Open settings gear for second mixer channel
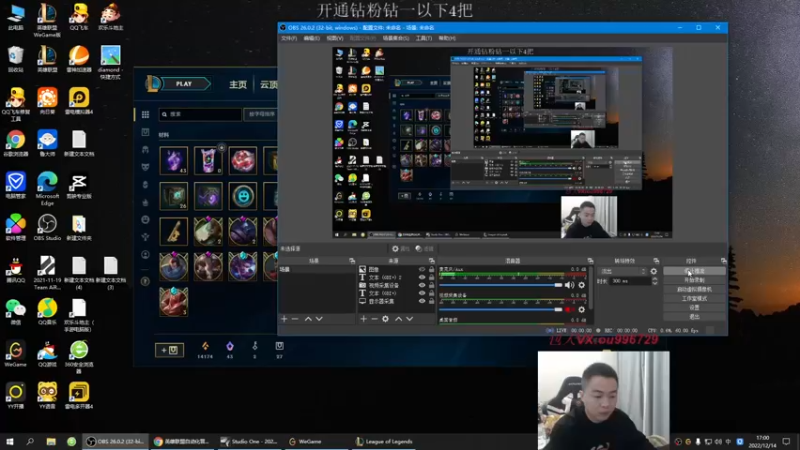800x450 pixels. pyautogui.click(x=581, y=310)
